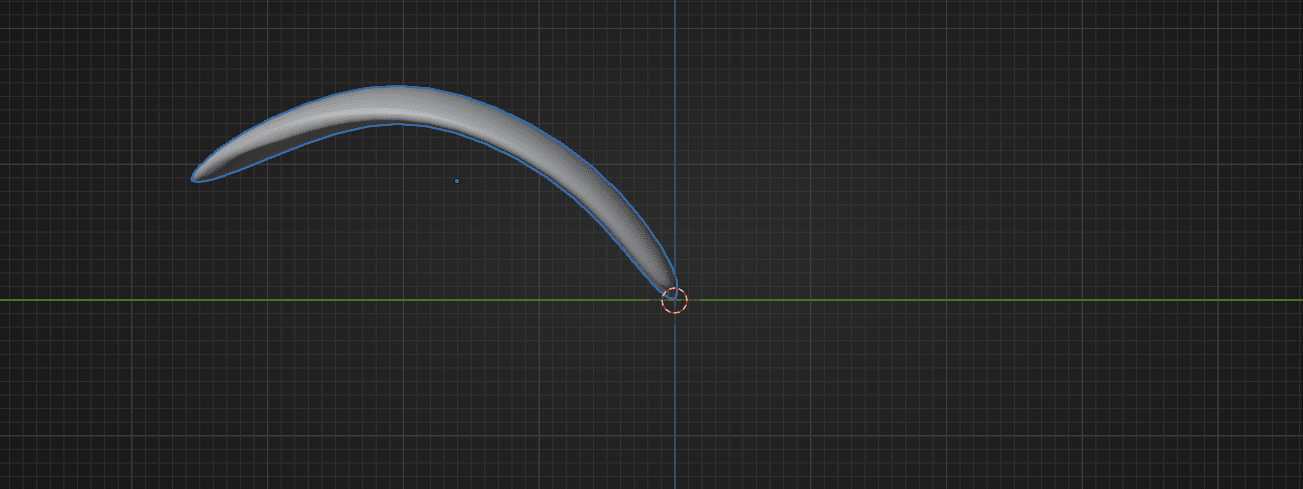
Task: Click the object's narrow tip beside the 3D cursor
Action: tap(666, 283)
